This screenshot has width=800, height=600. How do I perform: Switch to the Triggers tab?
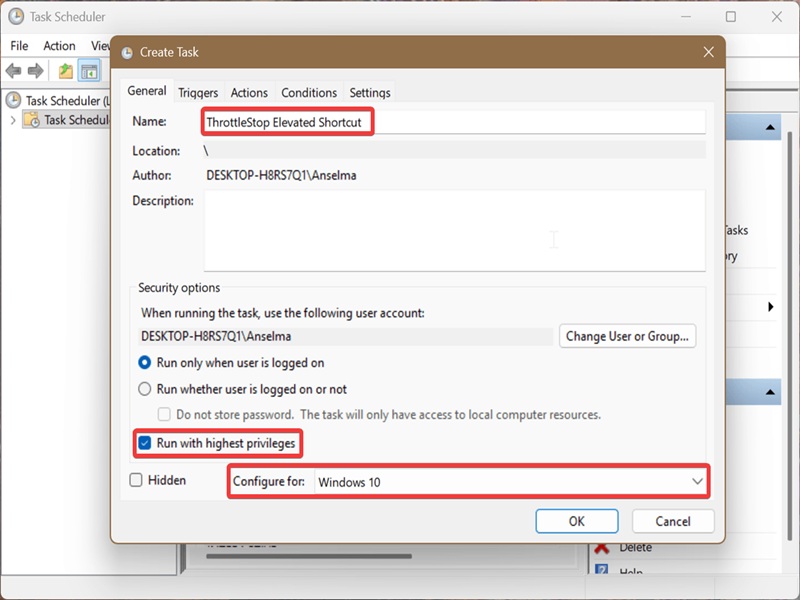click(x=198, y=93)
